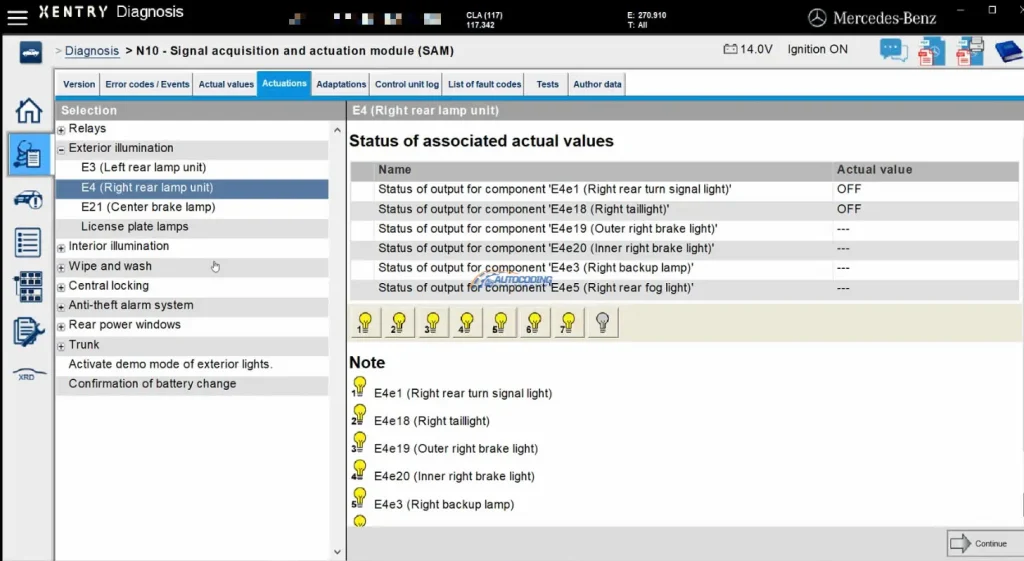The image size is (1024, 561).
Task: Click the Diagnosis breadcrumb link
Action: click(x=92, y=51)
